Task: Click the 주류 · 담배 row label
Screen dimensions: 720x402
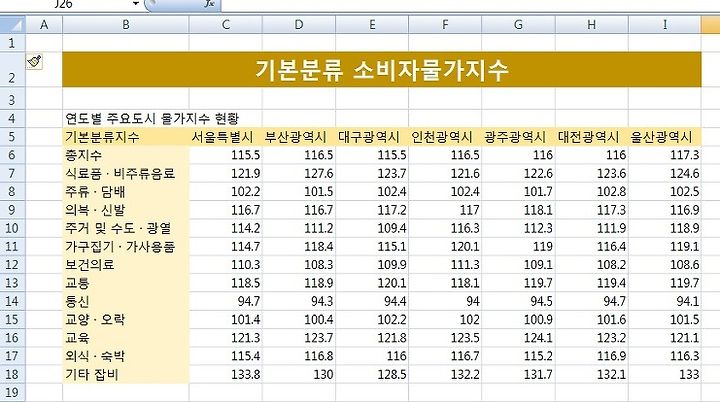Action: (126, 192)
